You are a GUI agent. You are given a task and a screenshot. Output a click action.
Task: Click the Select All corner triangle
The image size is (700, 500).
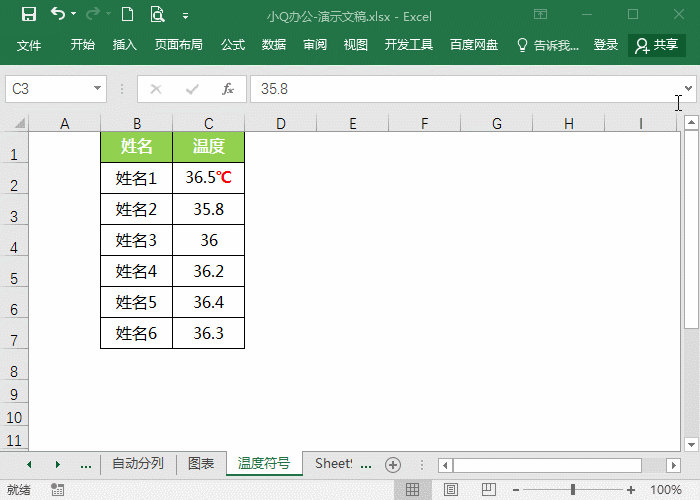pos(20,123)
